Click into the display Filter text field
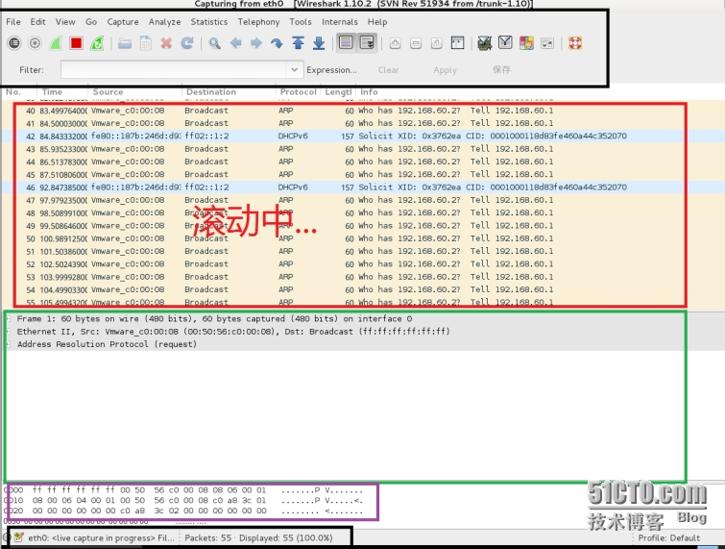Viewport: 725px width, 549px height. [174, 70]
